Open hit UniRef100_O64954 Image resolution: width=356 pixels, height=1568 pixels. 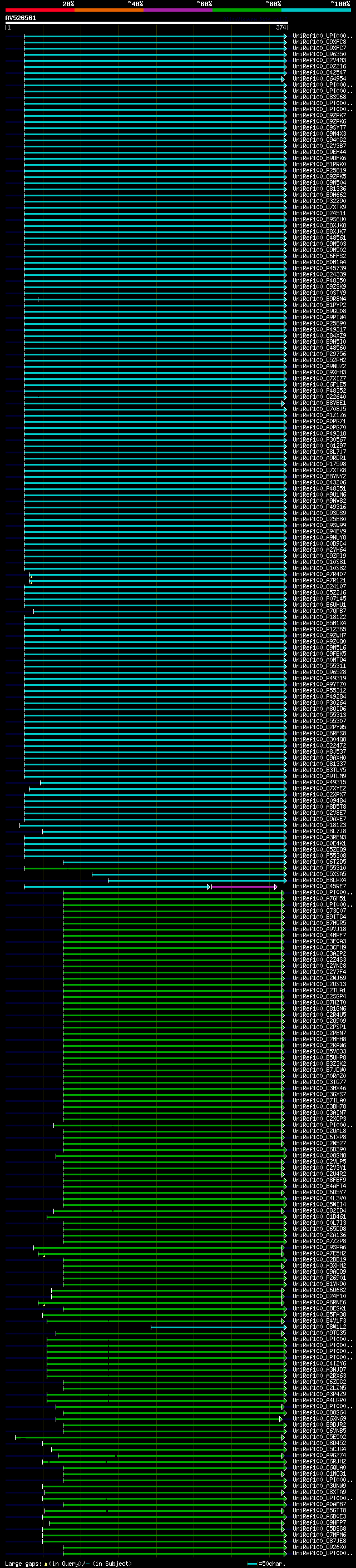point(319,78)
